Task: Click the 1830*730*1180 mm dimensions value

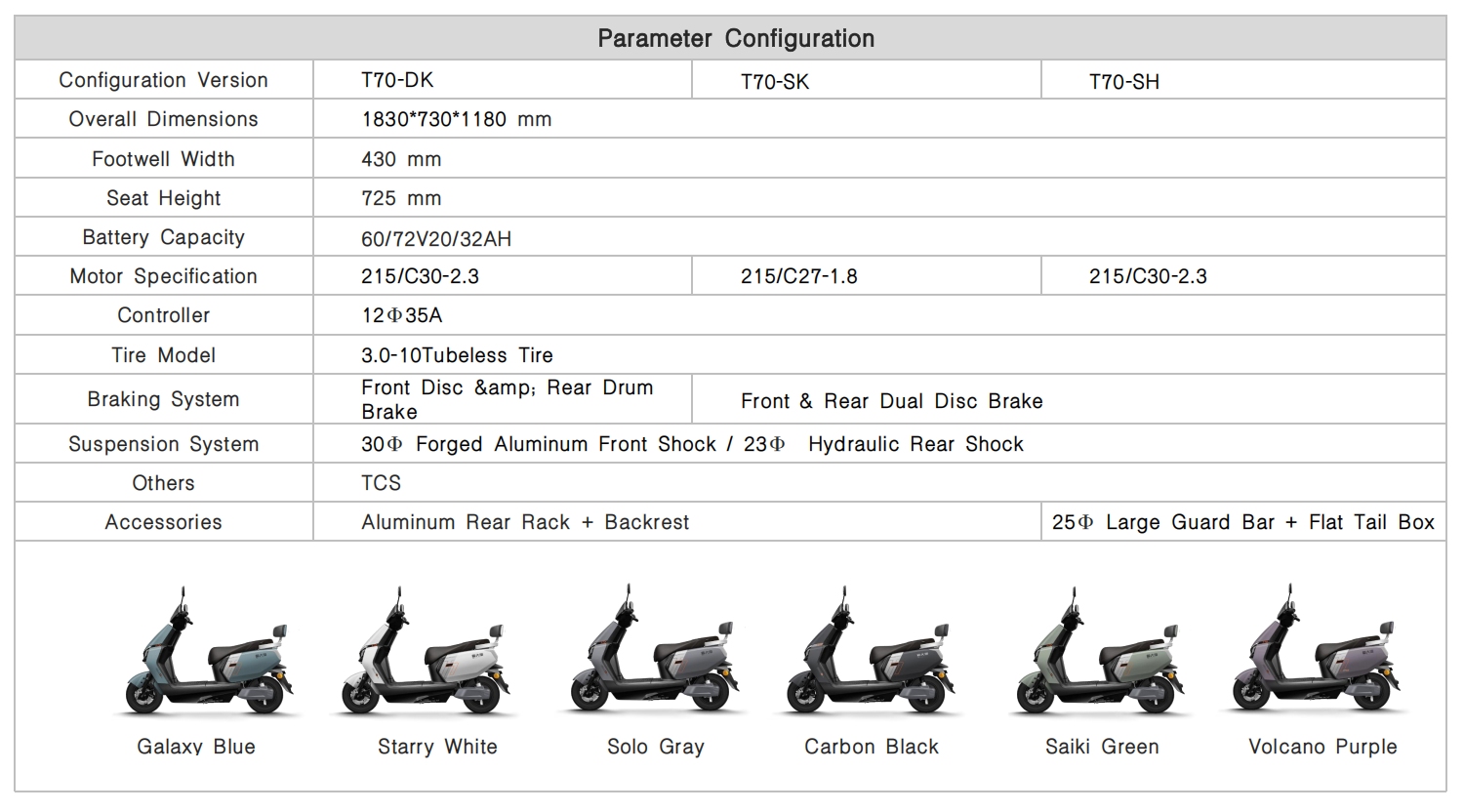Action: pyautogui.click(x=457, y=119)
